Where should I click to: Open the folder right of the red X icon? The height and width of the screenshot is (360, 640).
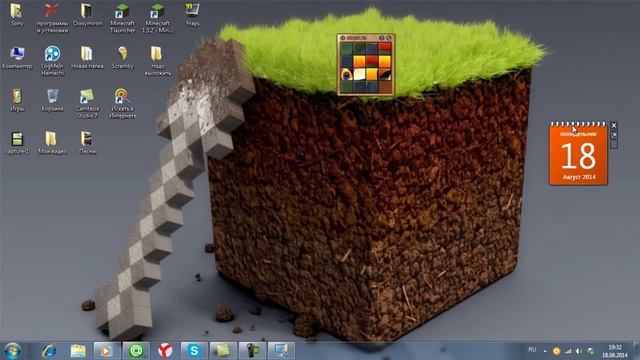click(87, 15)
